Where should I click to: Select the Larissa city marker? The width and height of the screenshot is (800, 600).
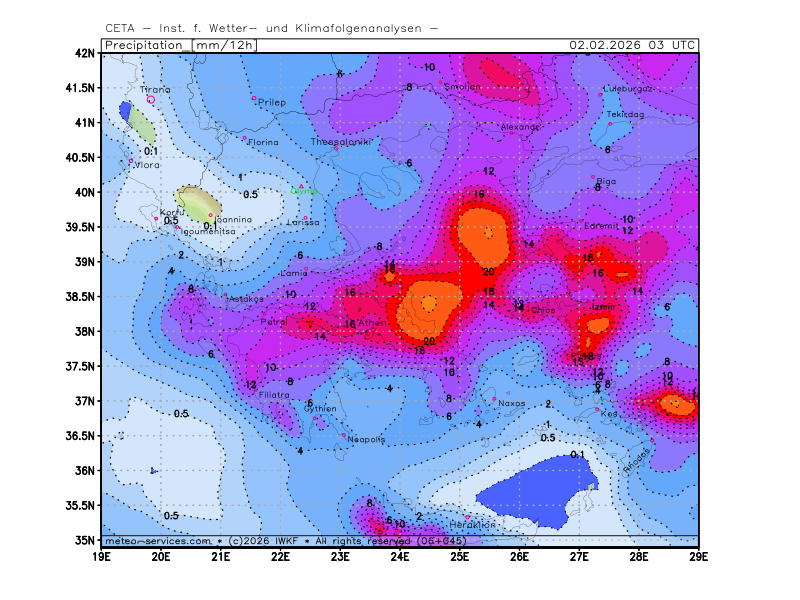(x=306, y=217)
